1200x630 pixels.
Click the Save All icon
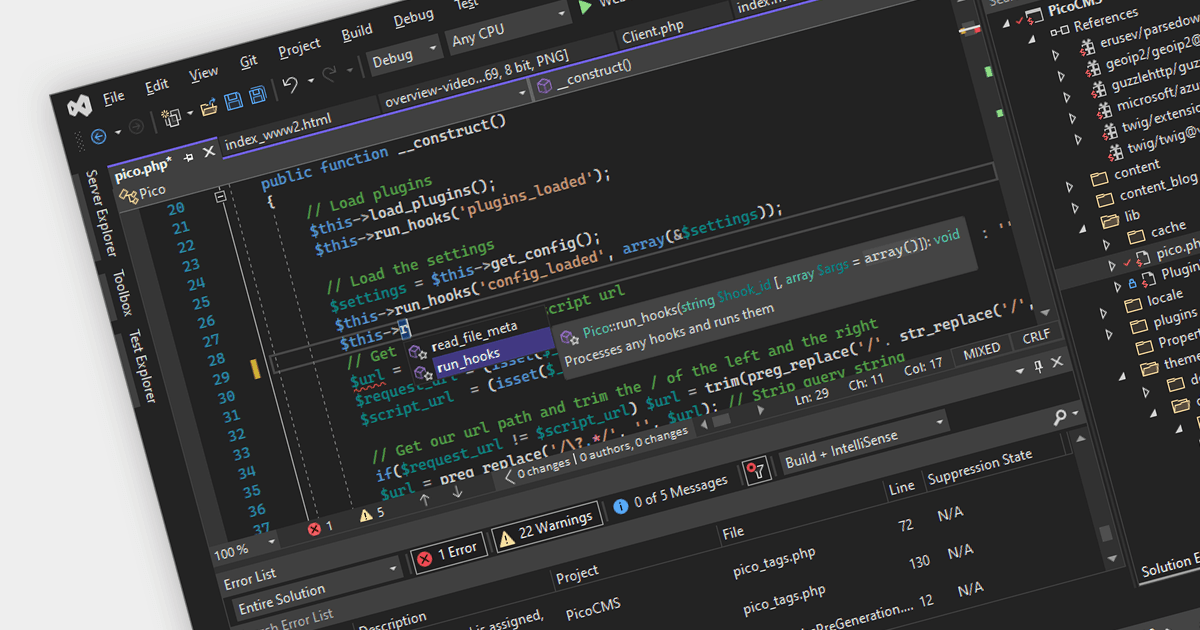click(x=257, y=96)
